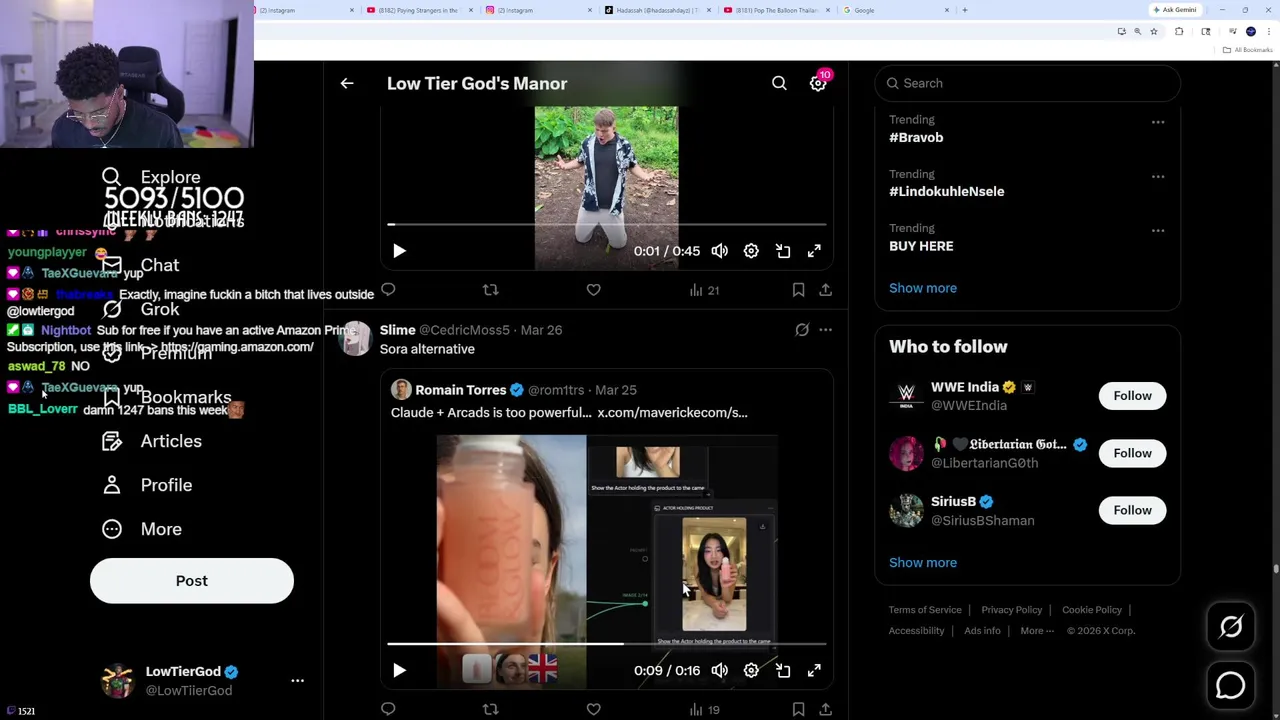The width and height of the screenshot is (1280, 720).
Task: Open the #Bravob trending topic
Action: point(916,138)
